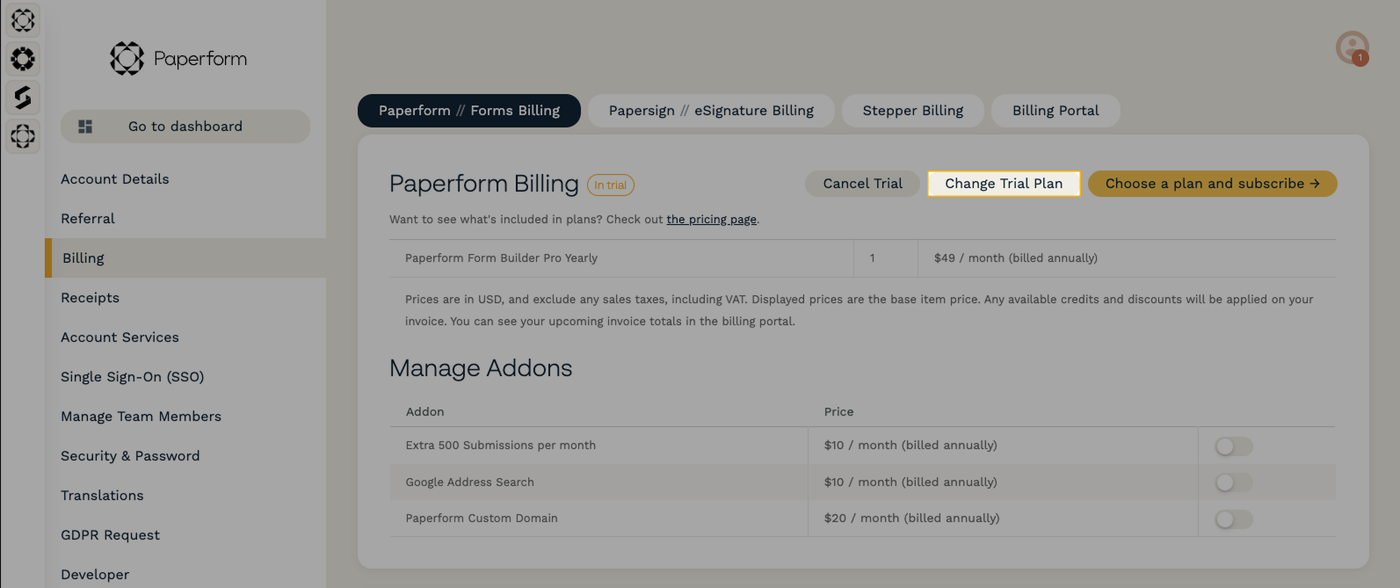
Task: Follow the pricing page link
Action: pyautogui.click(x=711, y=219)
